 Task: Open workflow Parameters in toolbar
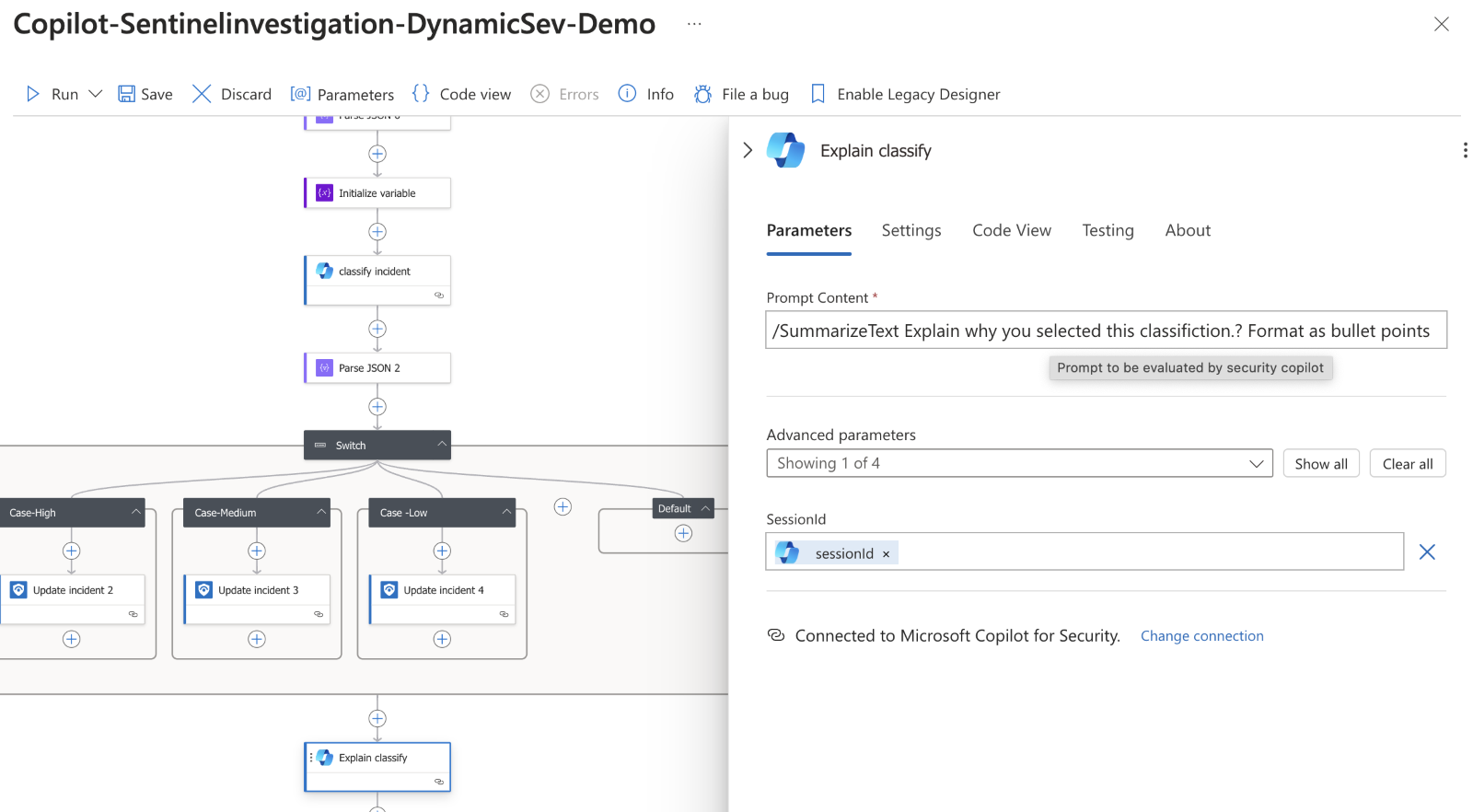(342, 94)
